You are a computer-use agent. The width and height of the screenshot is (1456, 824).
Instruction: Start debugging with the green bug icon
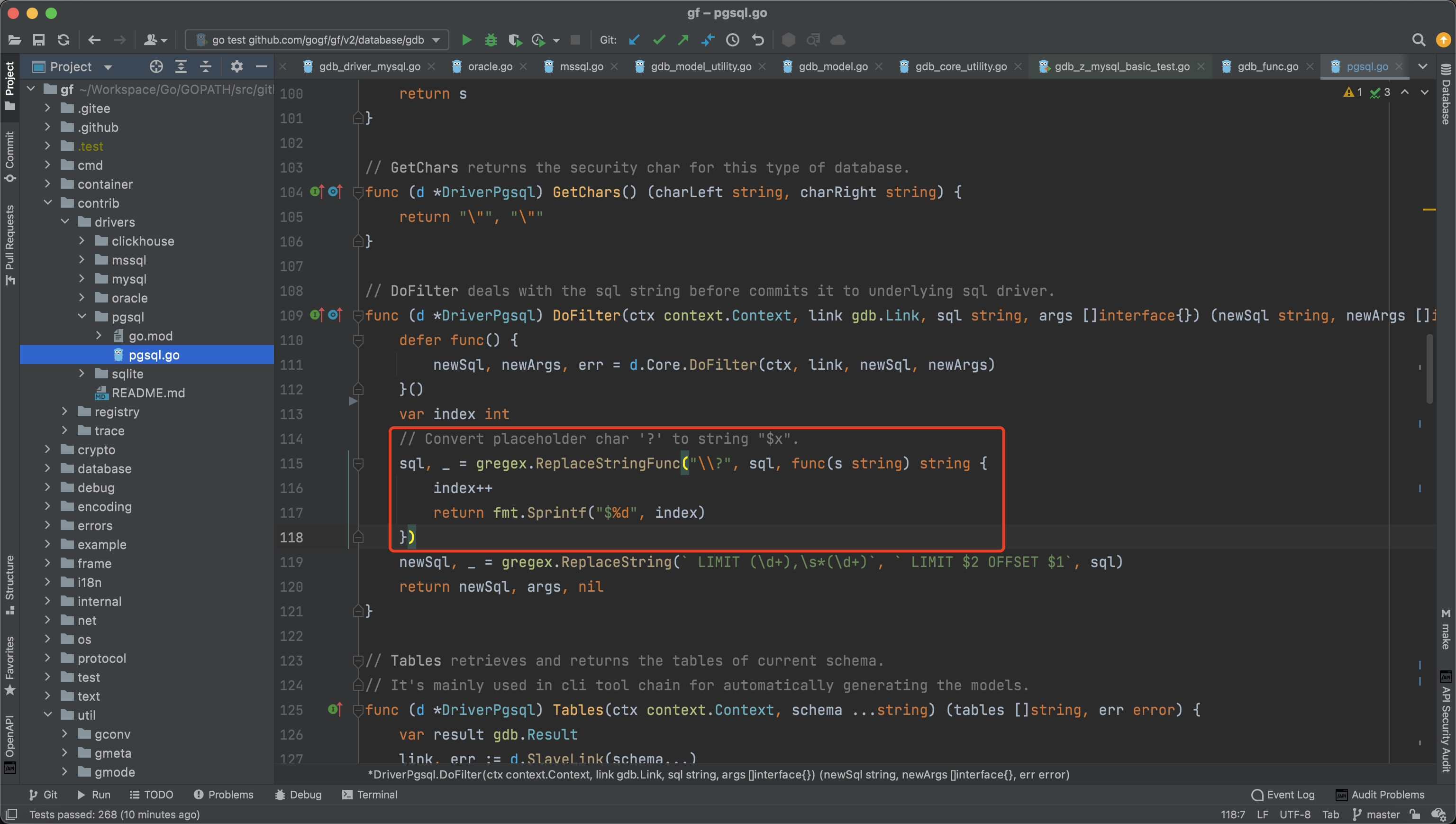pos(491,40)
